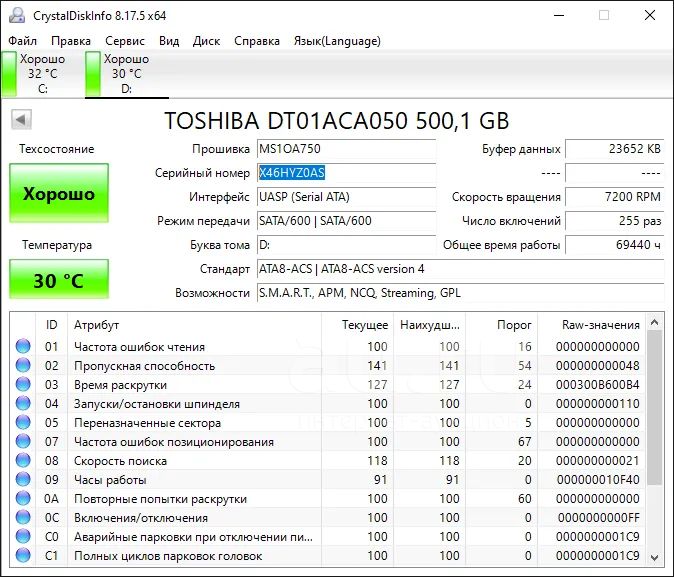The image size is (674, 577).
Task: Click the power on hours 69440 ч
Action: tap(615, 245)
